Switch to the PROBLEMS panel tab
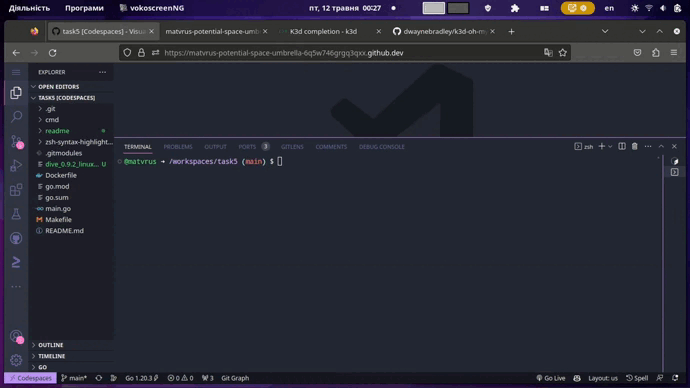 (178, 147)
